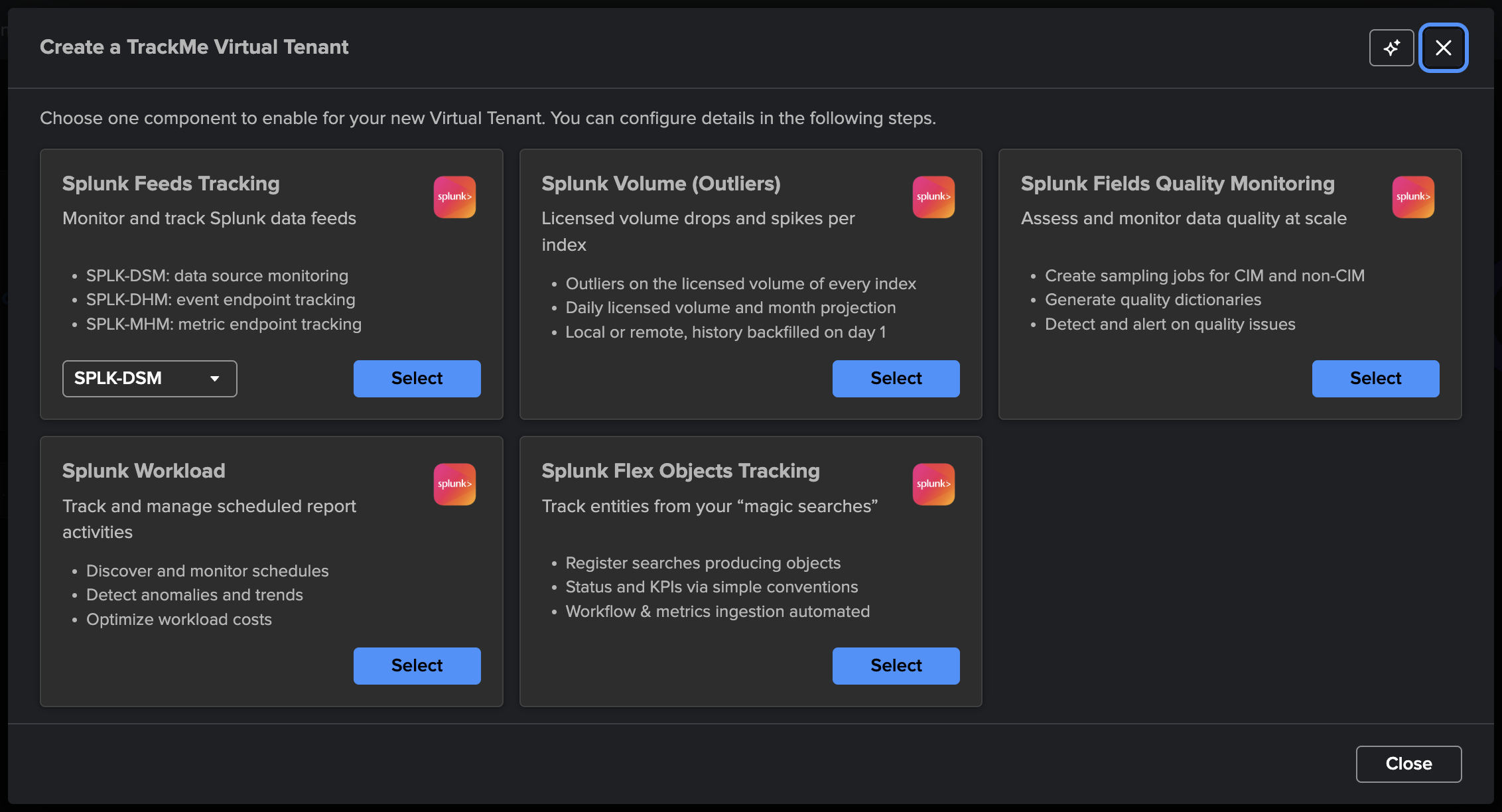
Task: Click the 'Create a TrackMe Virtual Tenant' heading
Action: [x=194, y=47]
